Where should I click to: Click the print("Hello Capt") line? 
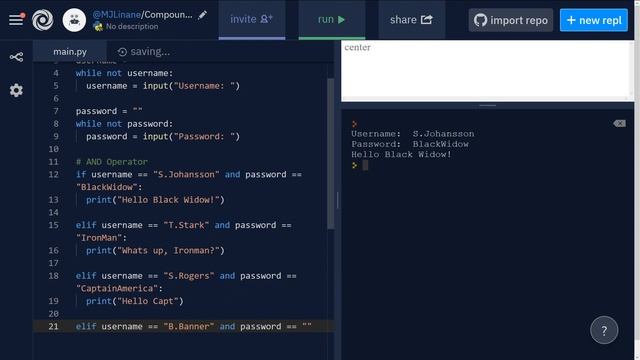click(135, 301)
